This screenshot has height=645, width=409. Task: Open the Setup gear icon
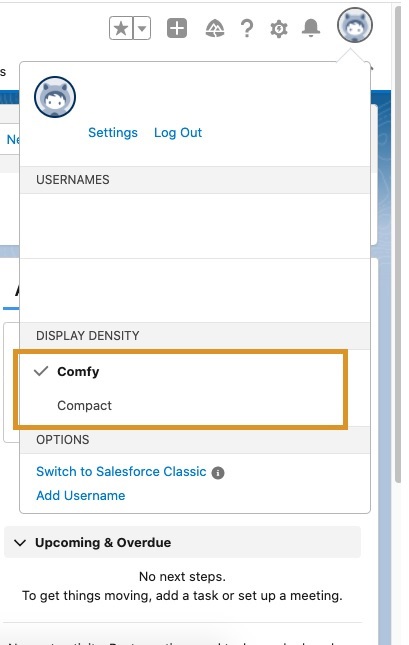[279, 29]
